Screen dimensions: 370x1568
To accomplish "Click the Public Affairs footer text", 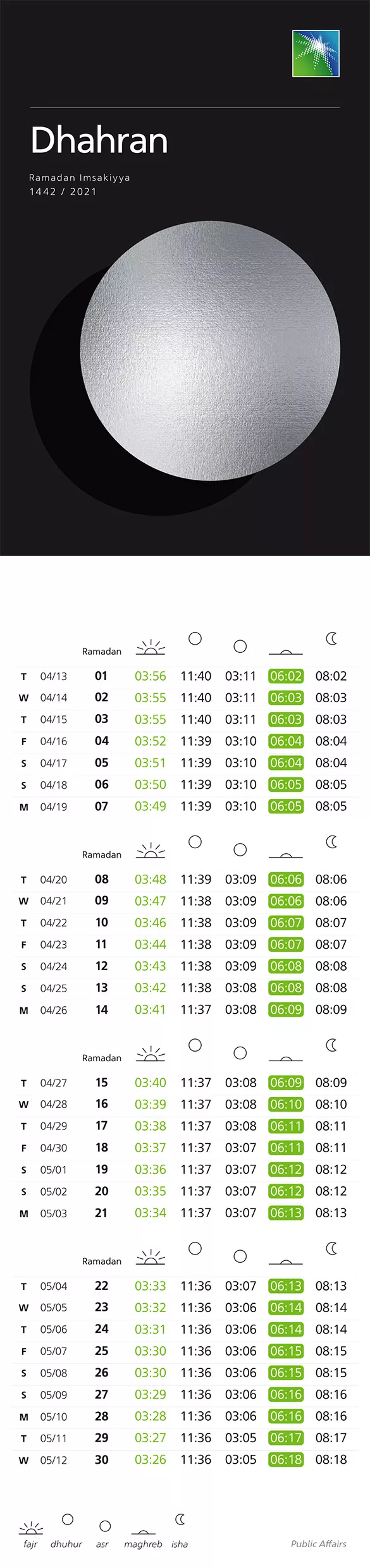I will 319,1543.
